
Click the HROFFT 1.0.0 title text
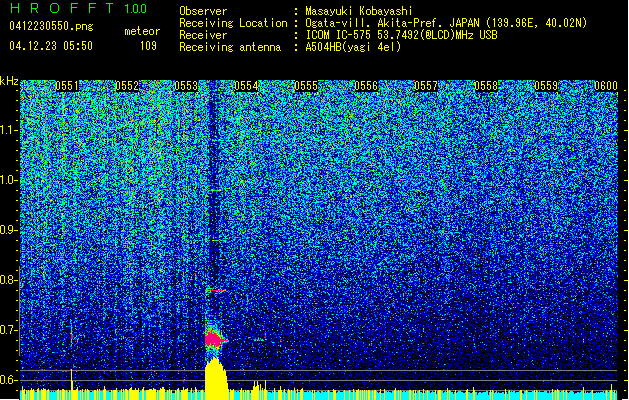78,8
